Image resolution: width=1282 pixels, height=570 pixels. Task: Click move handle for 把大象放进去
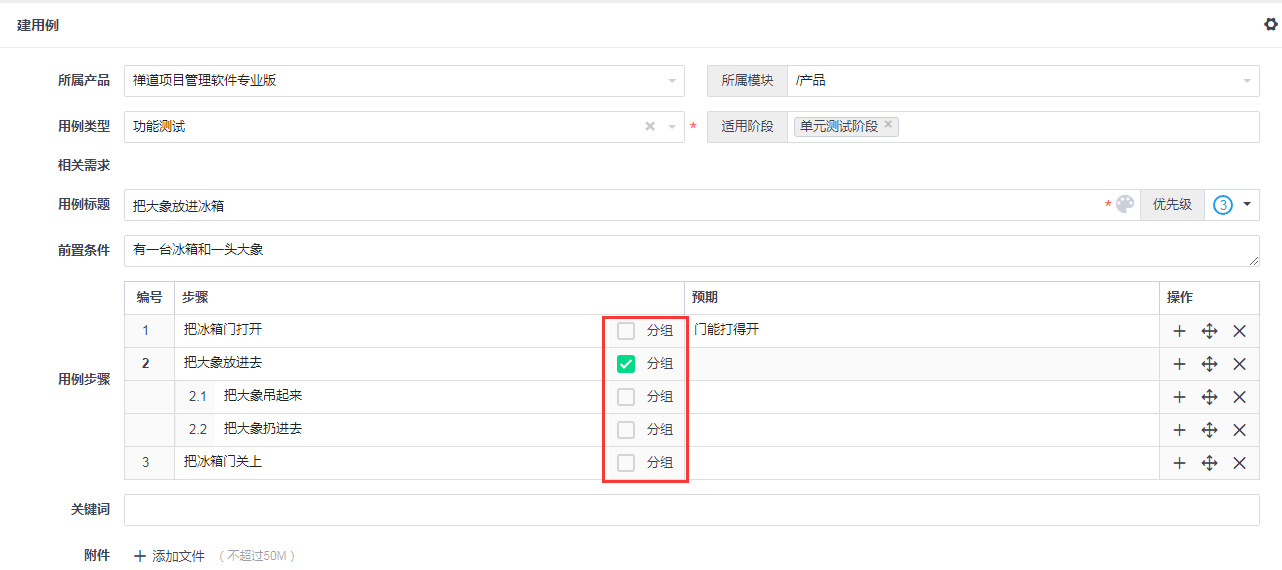coord(1209,364)
